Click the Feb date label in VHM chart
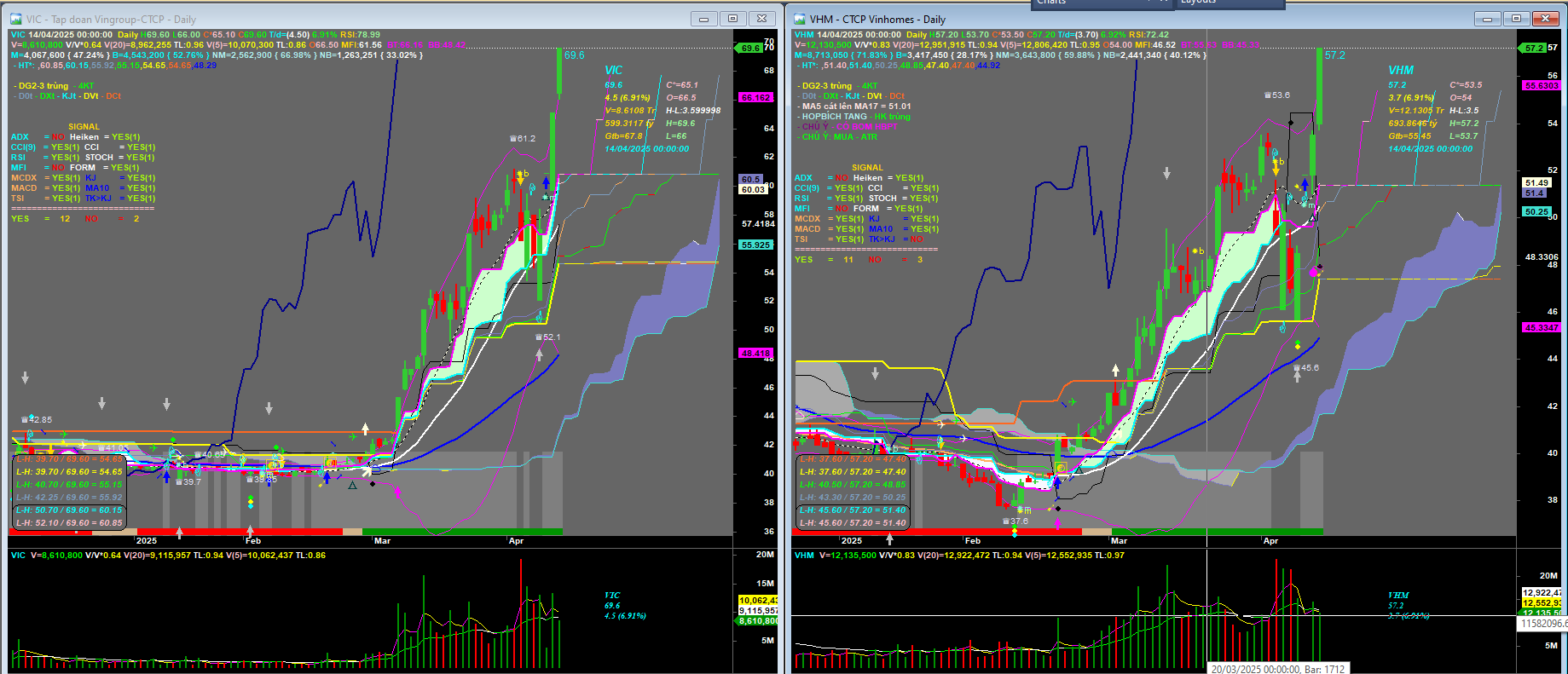1568x674 pixels. [x=973, y=541]
